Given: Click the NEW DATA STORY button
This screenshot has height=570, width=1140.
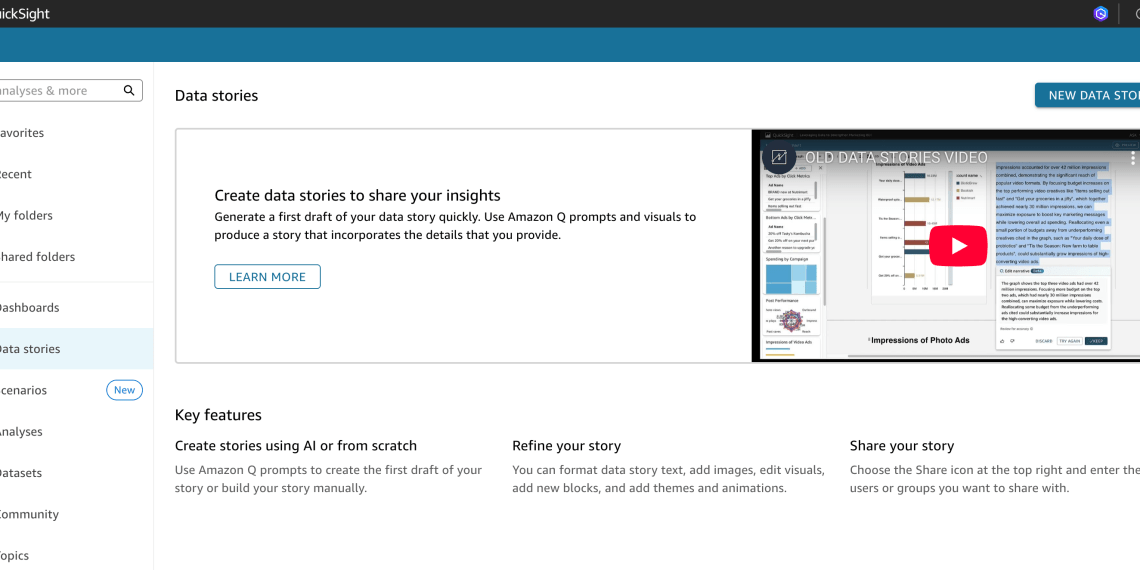Looking at the screenshot, I should pyautogui.click(x=1088, y=95).
